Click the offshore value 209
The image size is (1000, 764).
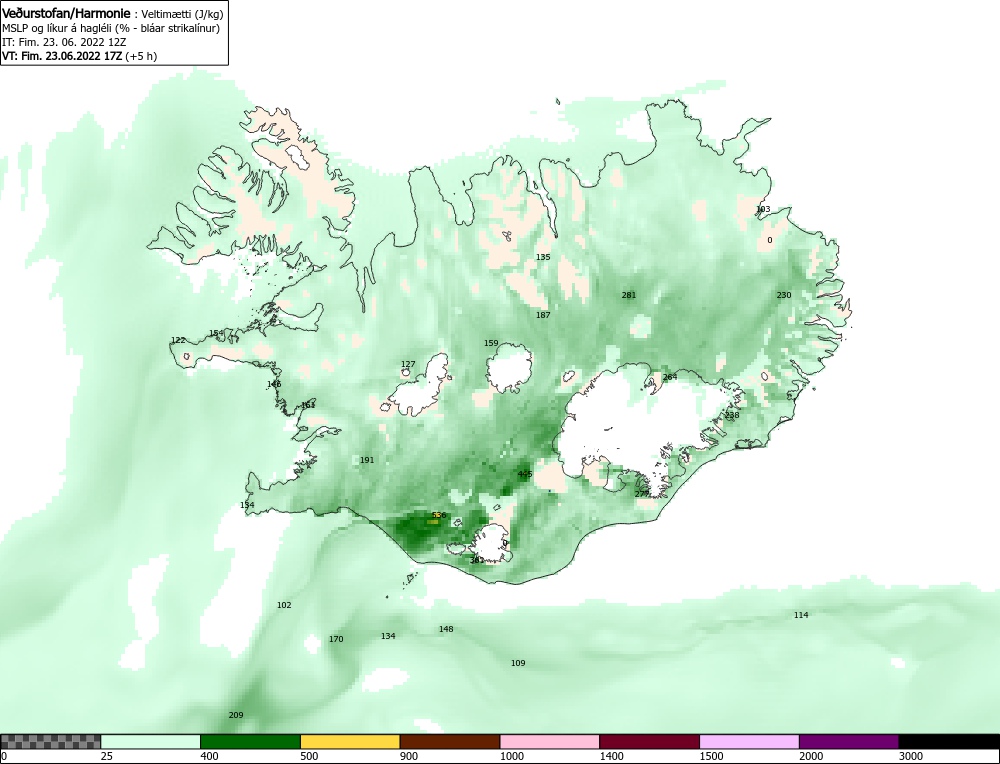[x=236, y=715]
